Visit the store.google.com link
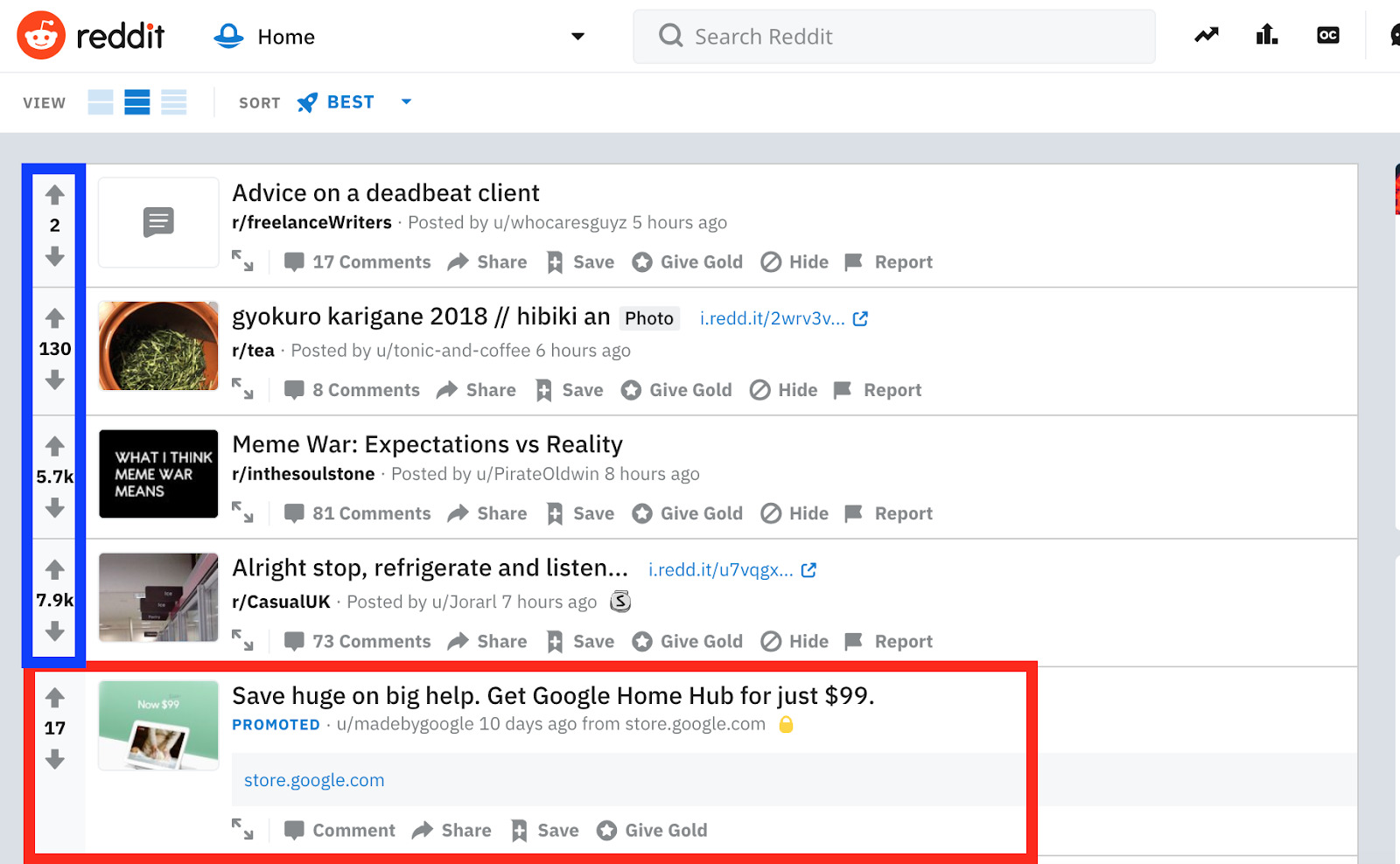The width and height of the screenshot is (1400, 864). click(314, 780)
